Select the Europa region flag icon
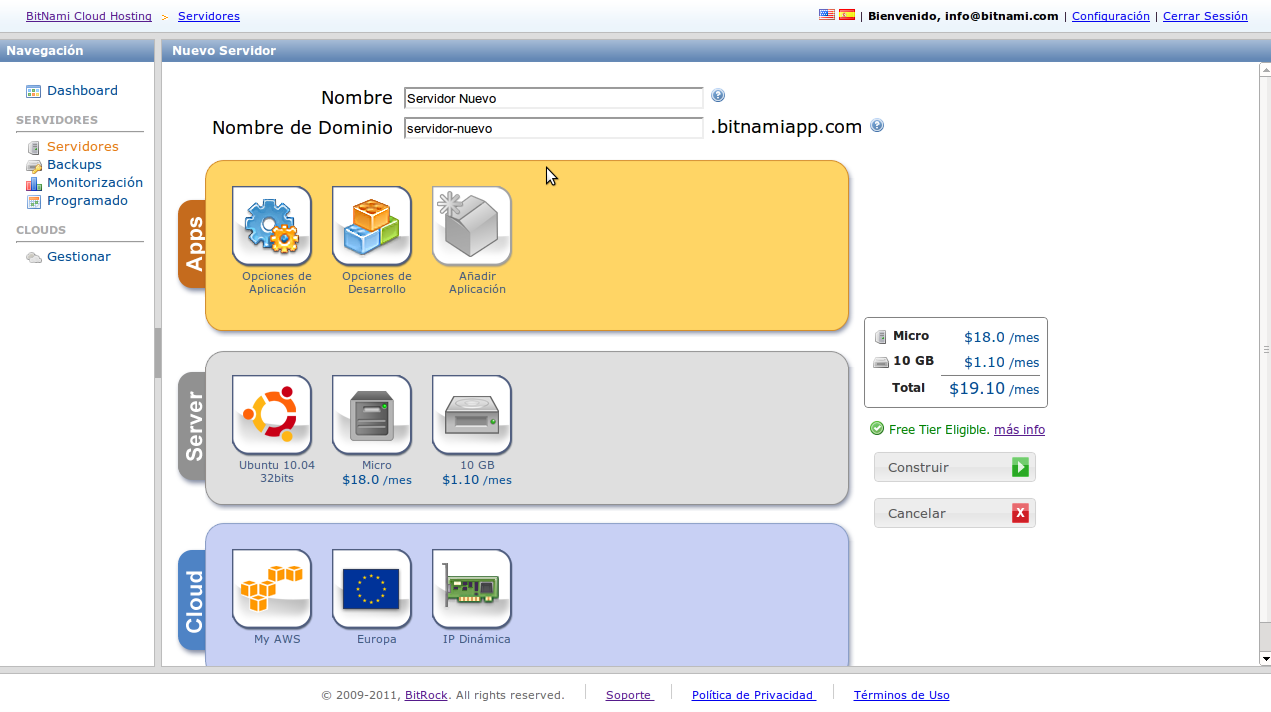1271x712 pixels. (372, 589)
